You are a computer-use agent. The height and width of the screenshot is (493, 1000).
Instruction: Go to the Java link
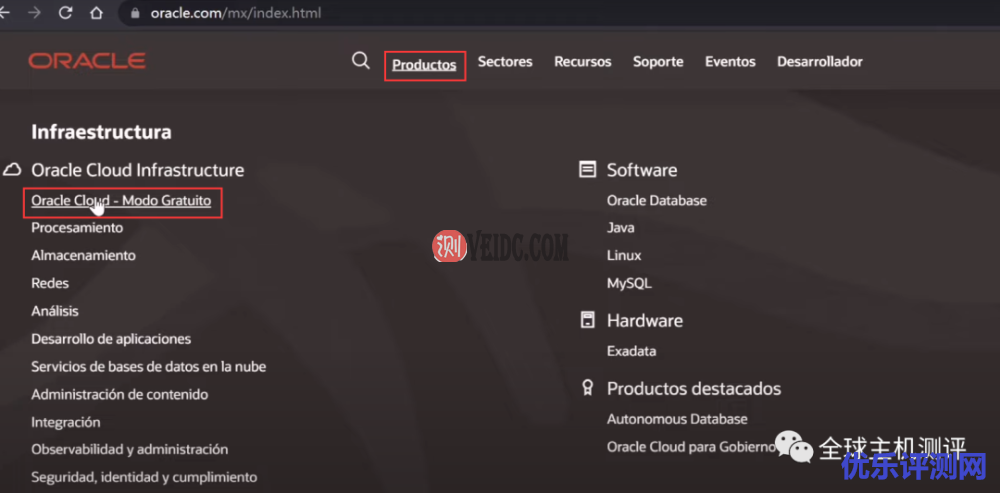(x=621, y=228)
